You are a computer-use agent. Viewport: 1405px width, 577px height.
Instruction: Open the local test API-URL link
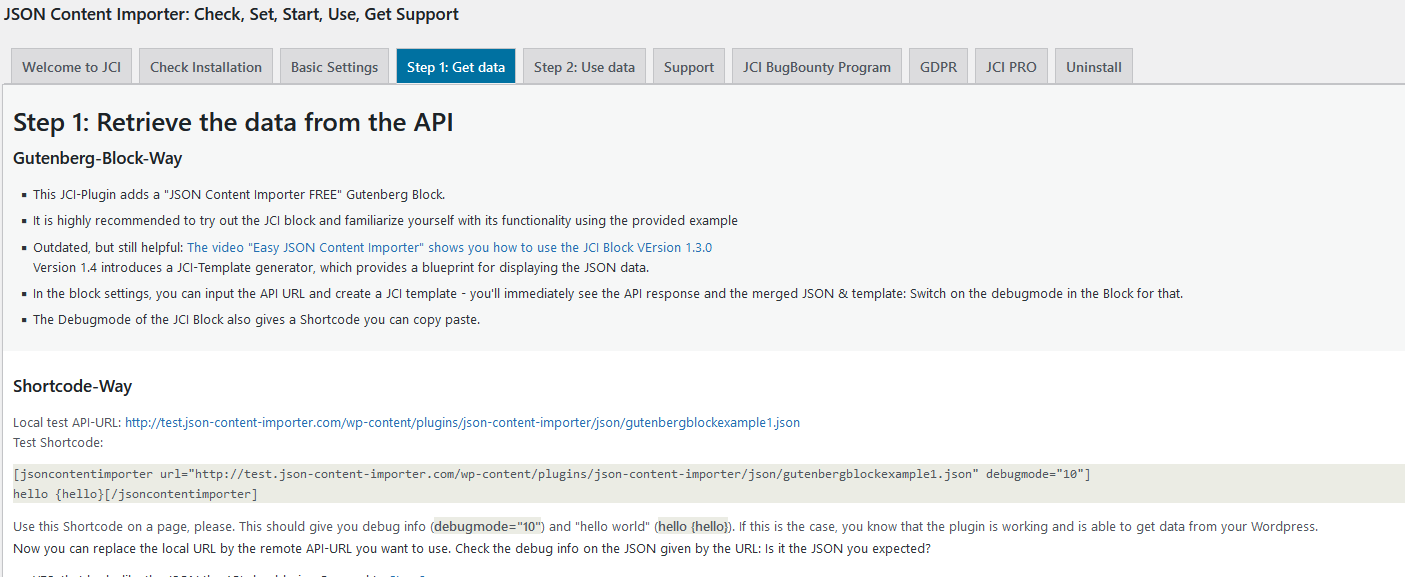click(x=462, y=422)
